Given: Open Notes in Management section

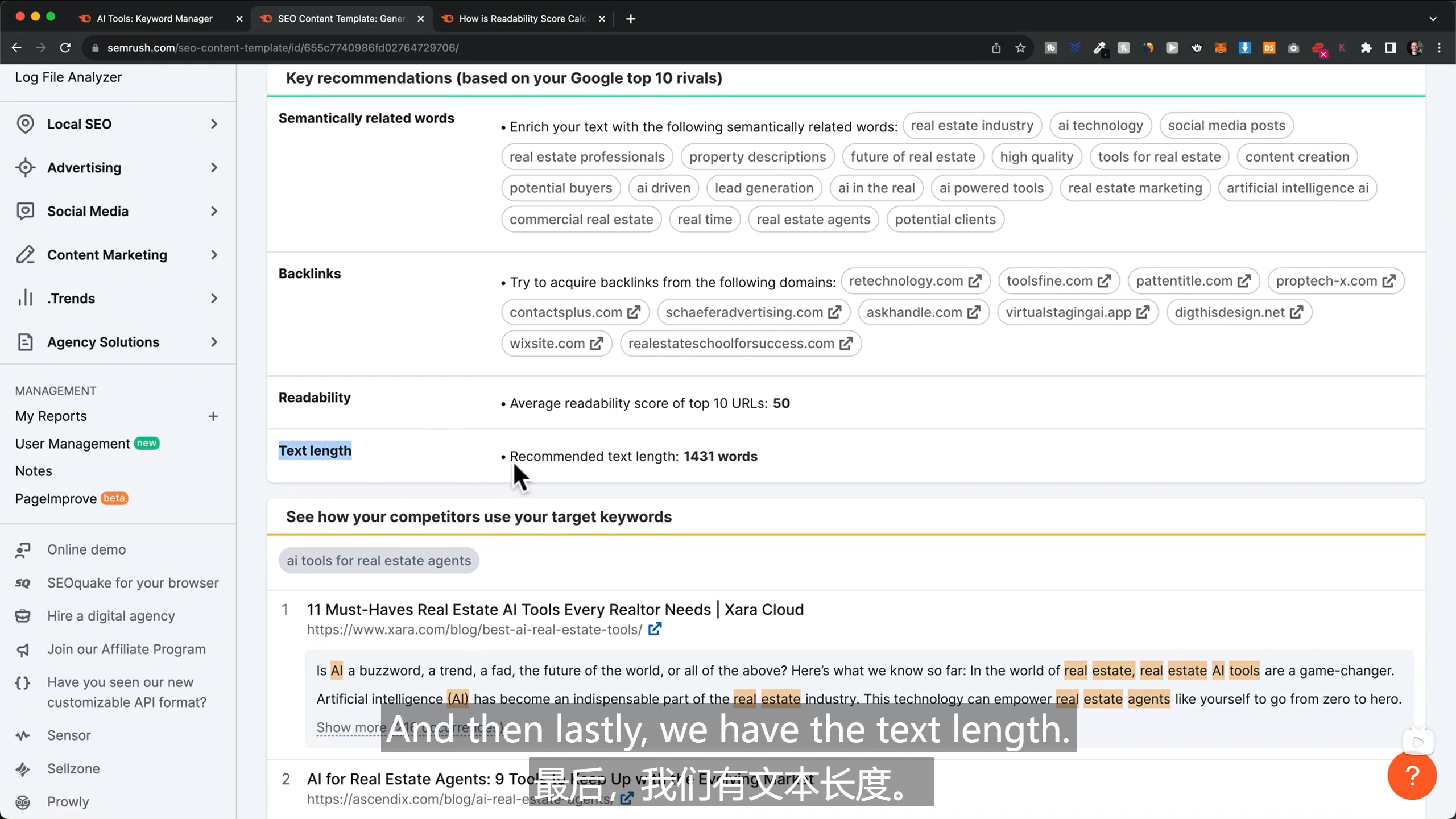Looking at the screenshot, I should pyautogui.click(x=34, y=471).
